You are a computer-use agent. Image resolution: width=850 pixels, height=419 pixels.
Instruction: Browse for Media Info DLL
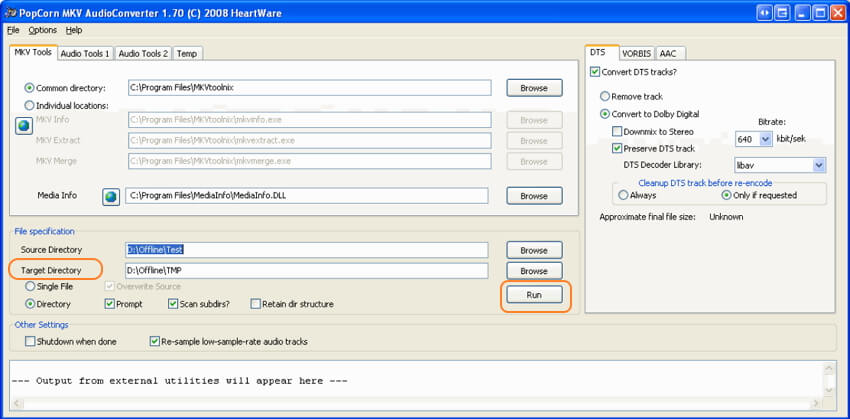pyautogui.click(x=534, y=196)
